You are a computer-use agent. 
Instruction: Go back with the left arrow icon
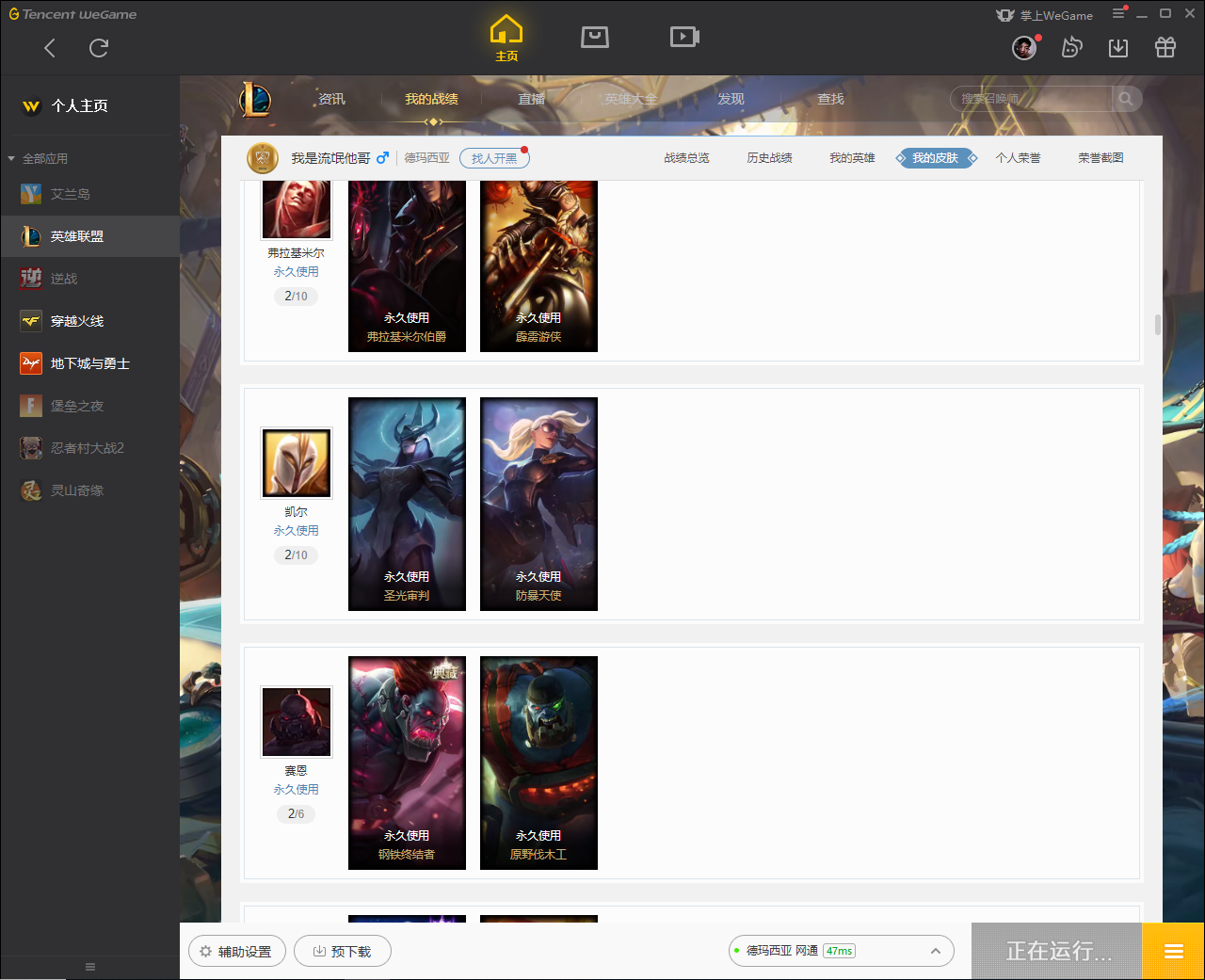click(x=50, y=48)
